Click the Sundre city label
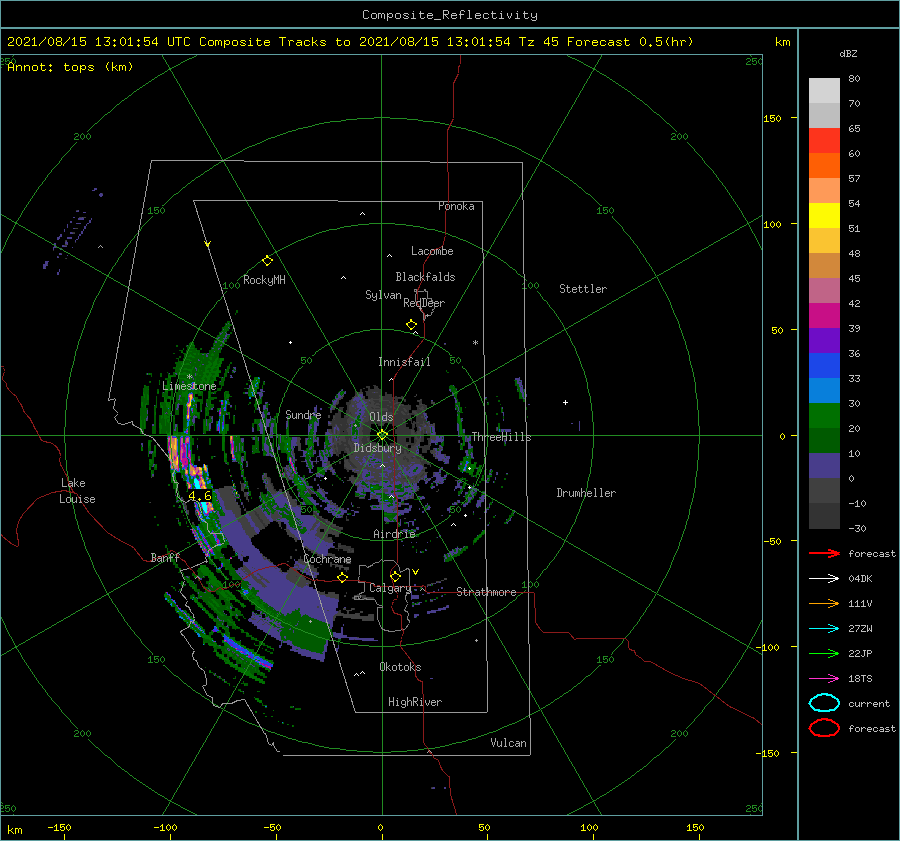 pyautogui.click(x=303, y=414)
